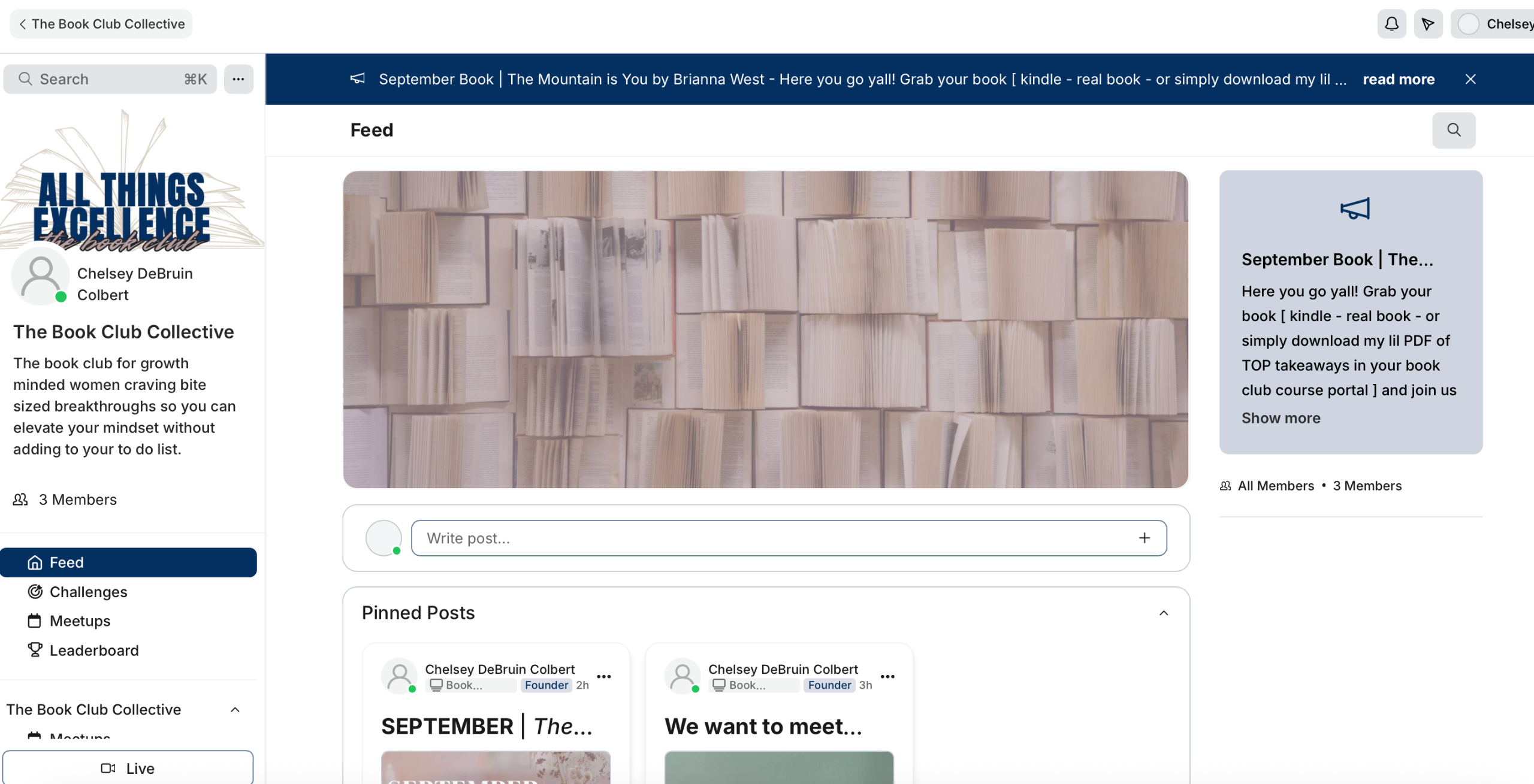This screenshot has height=784, width=1534.
Task: Open sidebar more options ellipsis
Action: (238, 79)
